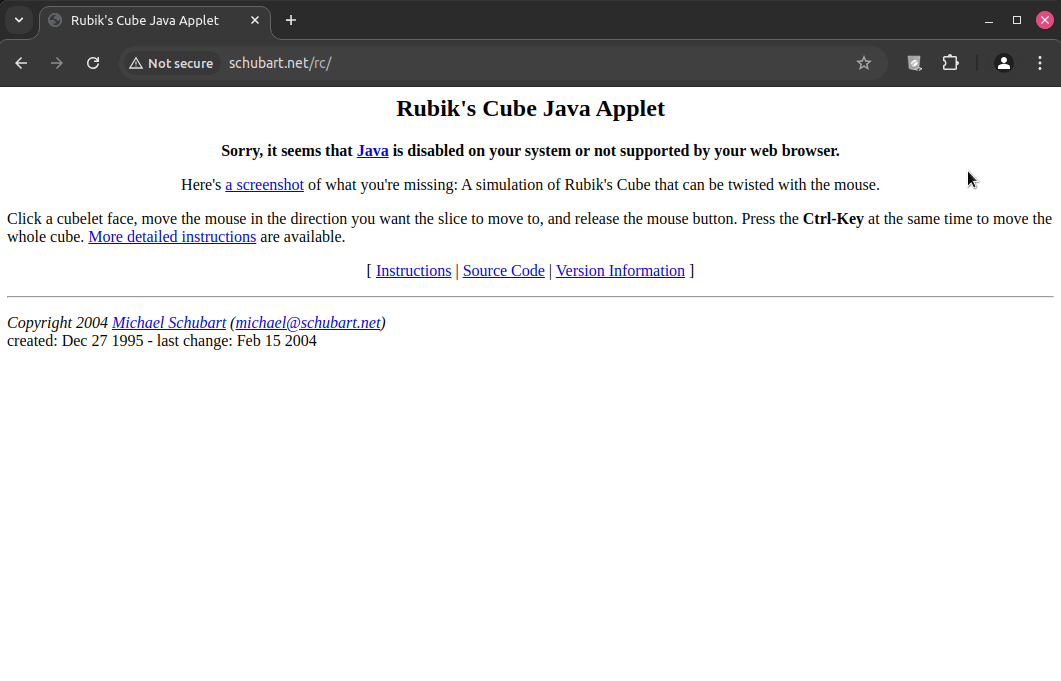1061x681 pixels.
Task: Open Chrome's three-dot menu
Action: pyautogui.click(x=1040, y=63)
